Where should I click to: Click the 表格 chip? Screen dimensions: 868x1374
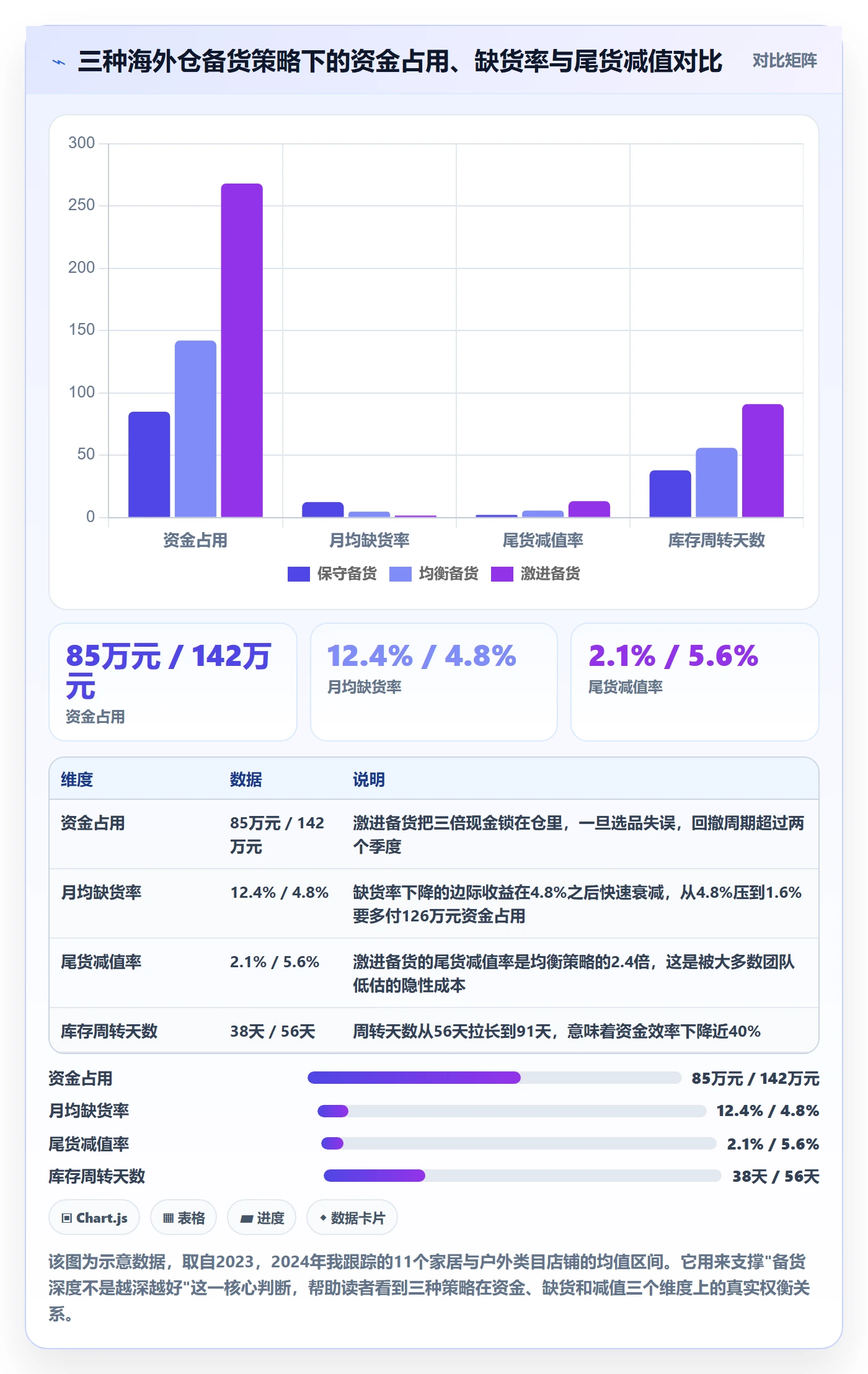point(184,1218)
